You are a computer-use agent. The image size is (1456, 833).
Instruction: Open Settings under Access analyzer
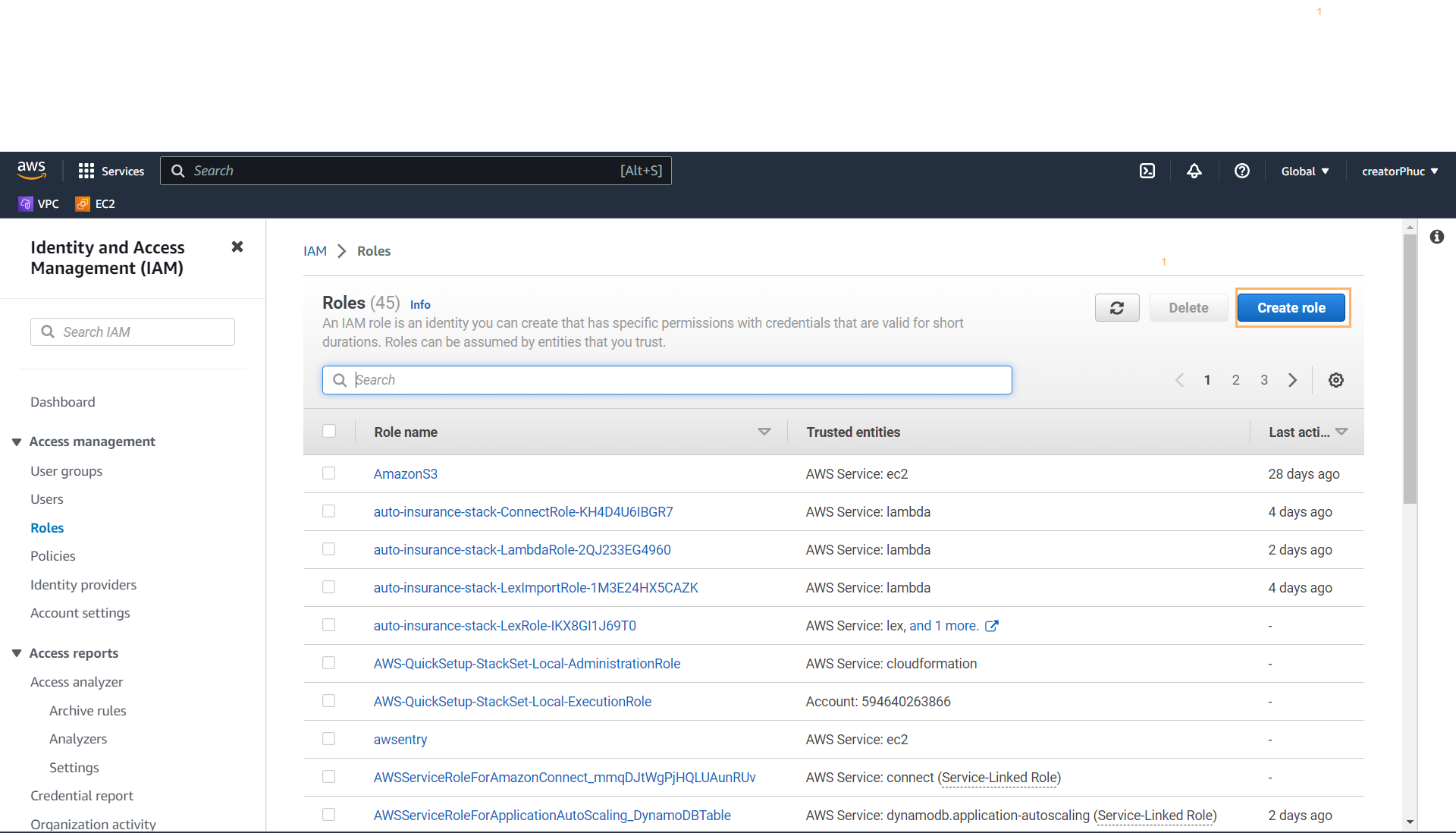[74, 768]
